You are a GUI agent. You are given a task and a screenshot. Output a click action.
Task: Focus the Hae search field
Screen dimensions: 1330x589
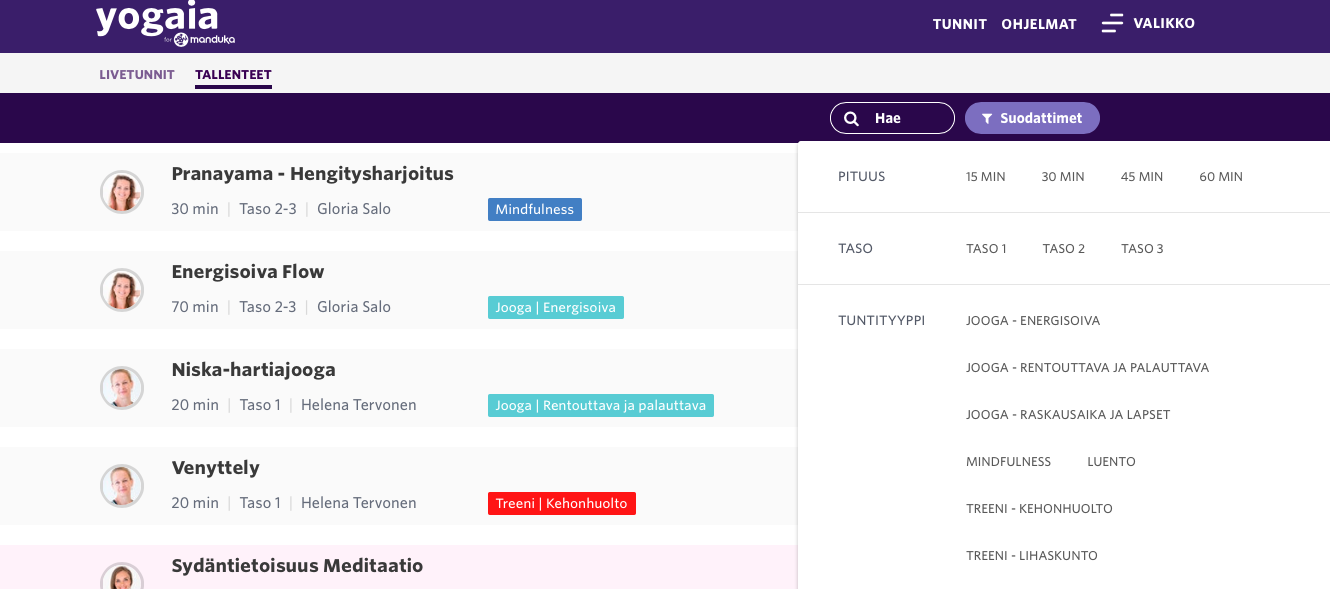[x=892, y=118]
